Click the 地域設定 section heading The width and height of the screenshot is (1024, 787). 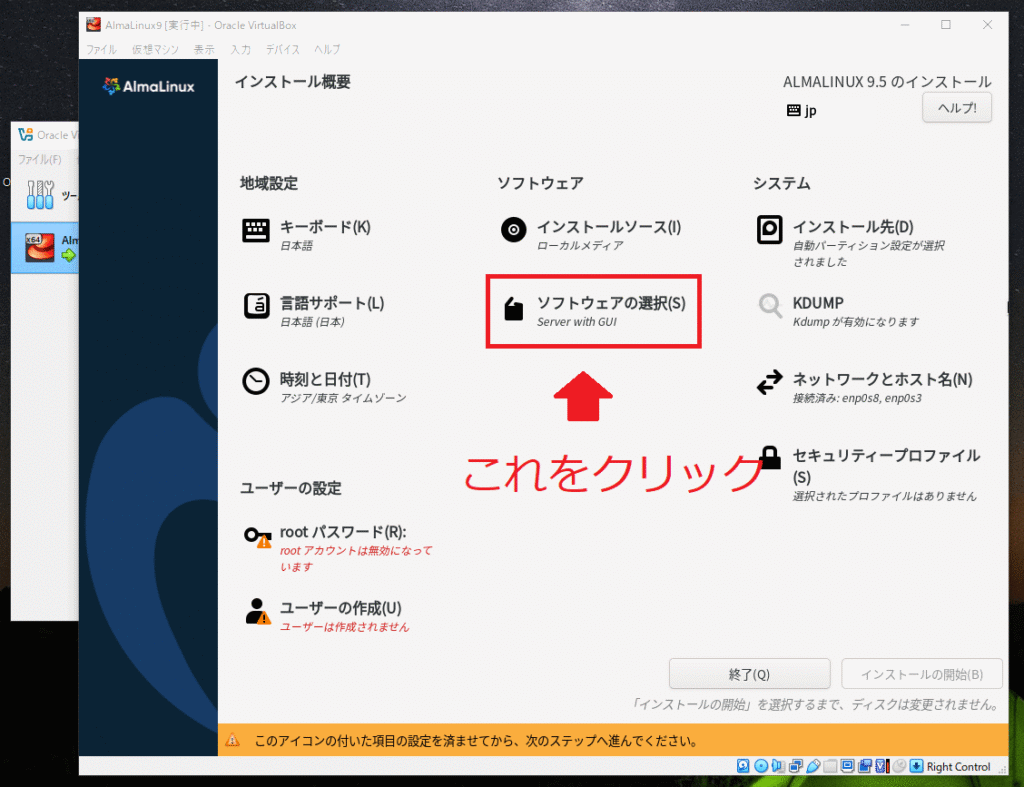pos(268,184)
